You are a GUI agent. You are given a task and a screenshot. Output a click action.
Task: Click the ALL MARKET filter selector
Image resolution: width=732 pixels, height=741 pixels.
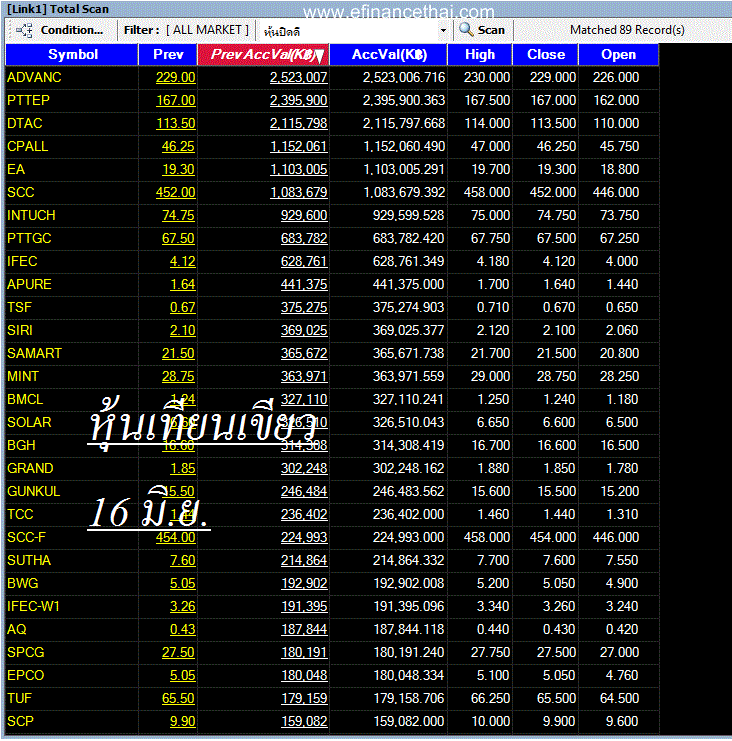click(x=207, y=30)
